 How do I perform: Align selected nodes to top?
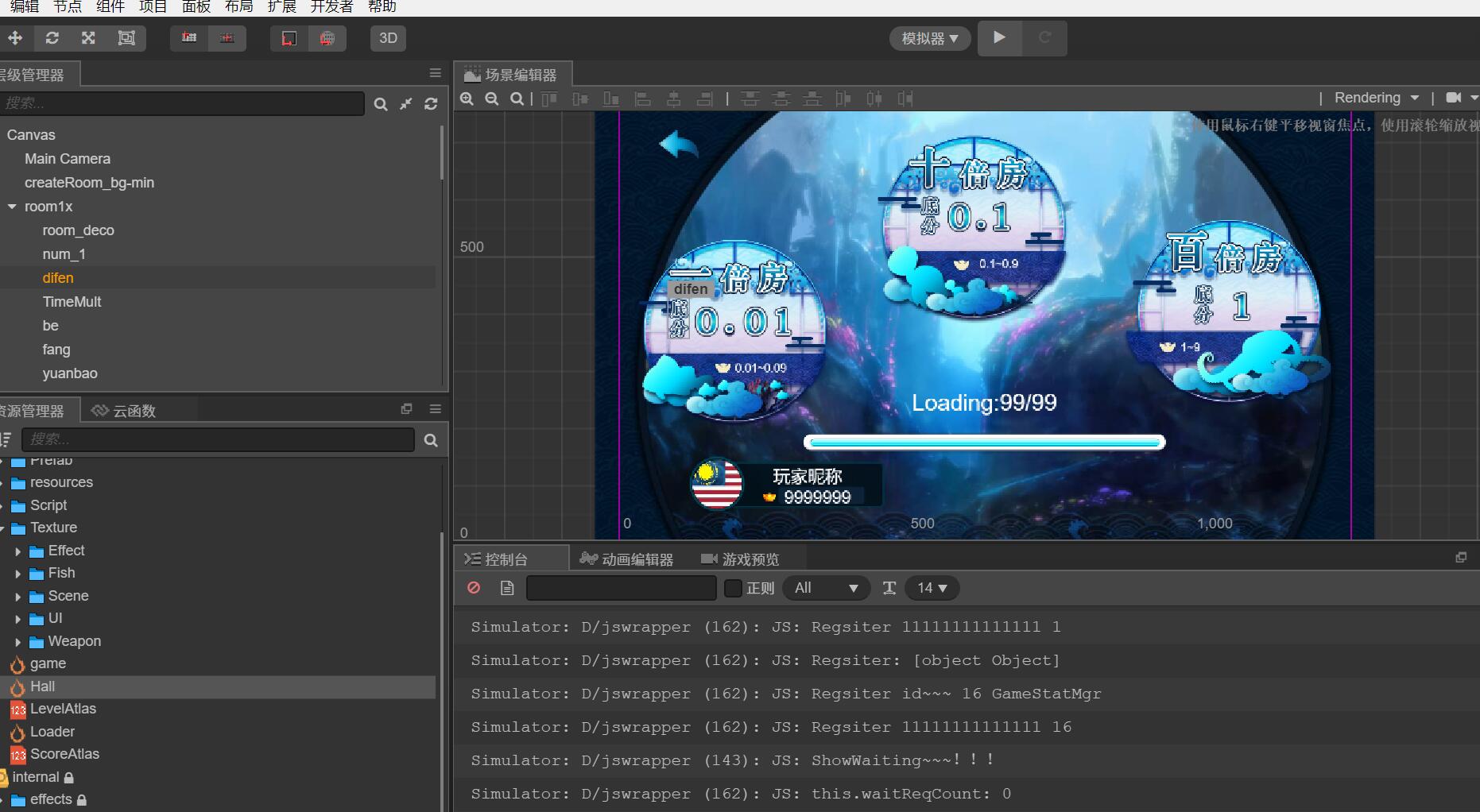pyautogui.click(x=549, y=99)
